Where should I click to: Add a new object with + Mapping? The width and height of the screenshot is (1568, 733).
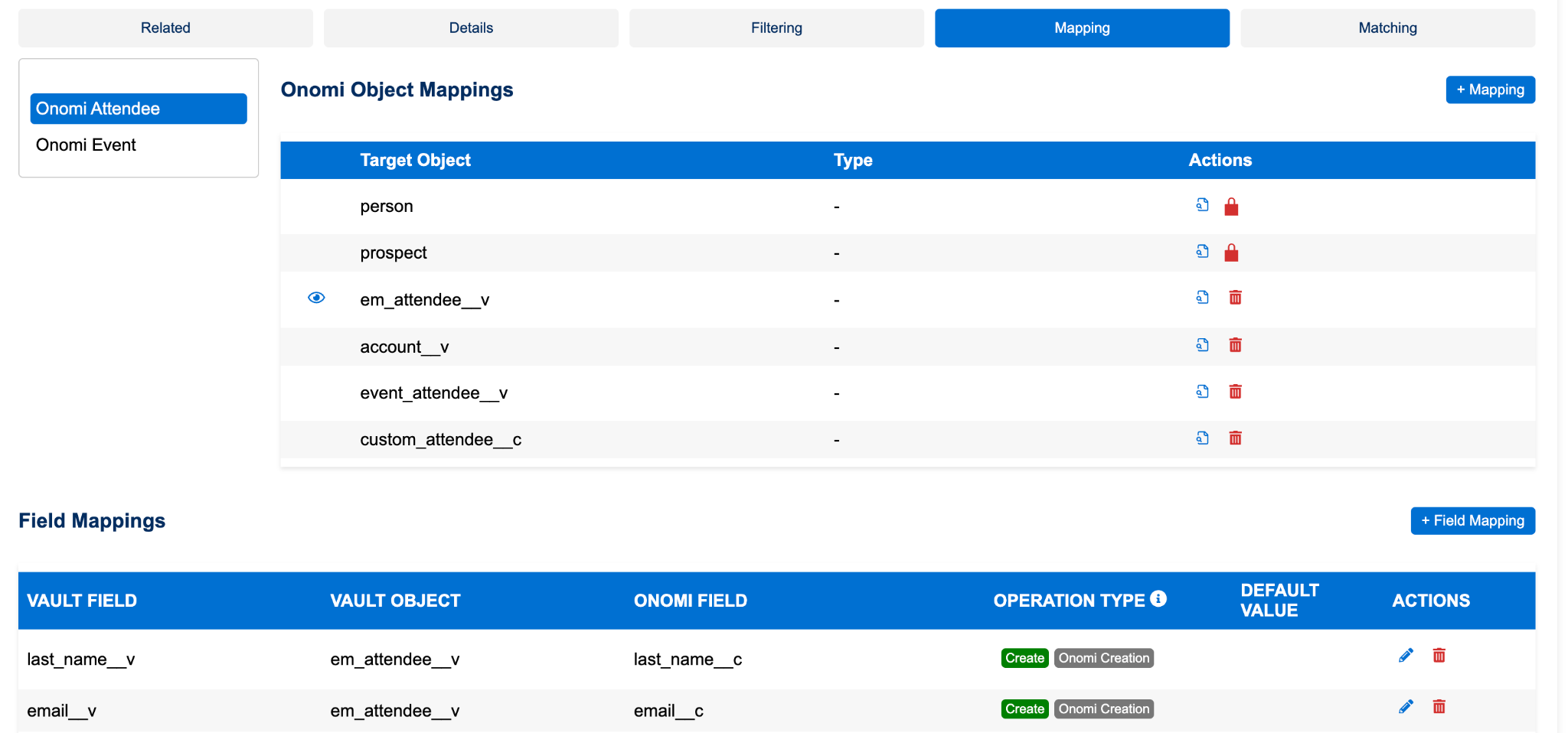click(1490, 90)
